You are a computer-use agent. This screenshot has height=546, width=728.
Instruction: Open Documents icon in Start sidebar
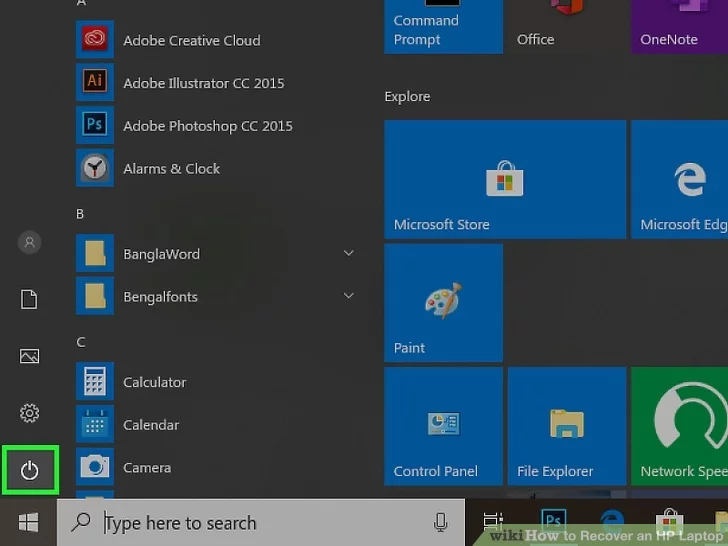coord(29,299)
